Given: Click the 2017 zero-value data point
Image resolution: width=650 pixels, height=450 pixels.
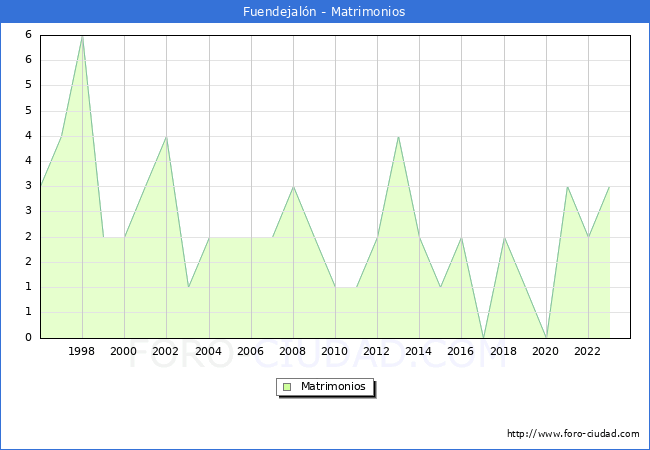Looking at the screenshot, I should [x=483, y=337].
